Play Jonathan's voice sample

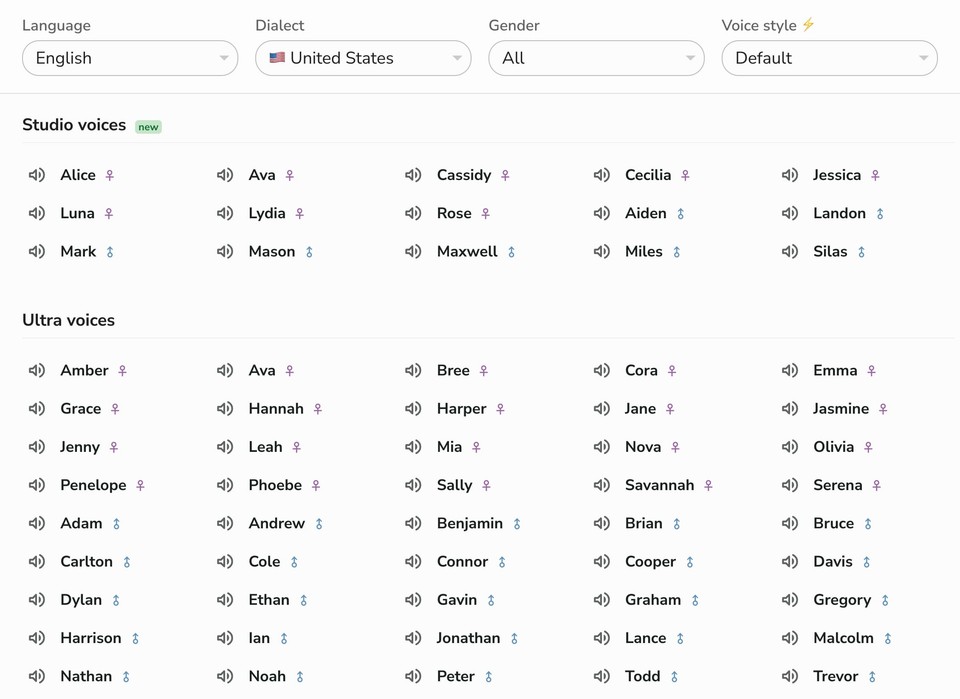pos(413,638)
